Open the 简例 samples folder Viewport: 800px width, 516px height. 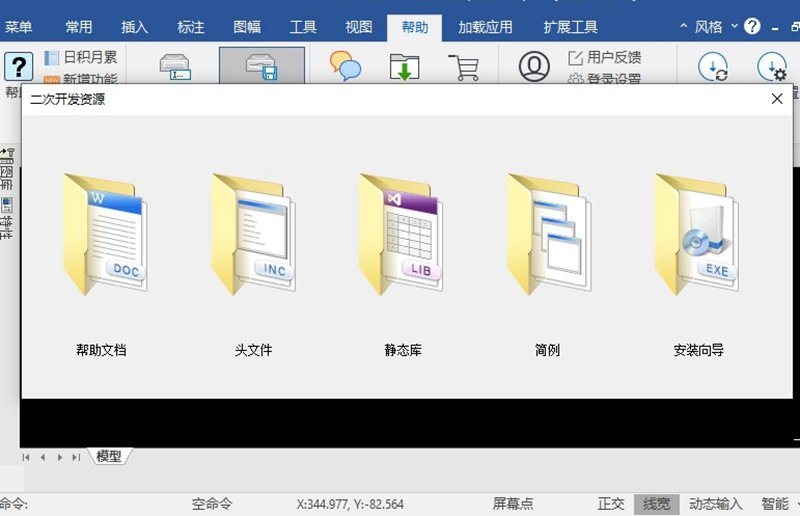pos(549,234)
